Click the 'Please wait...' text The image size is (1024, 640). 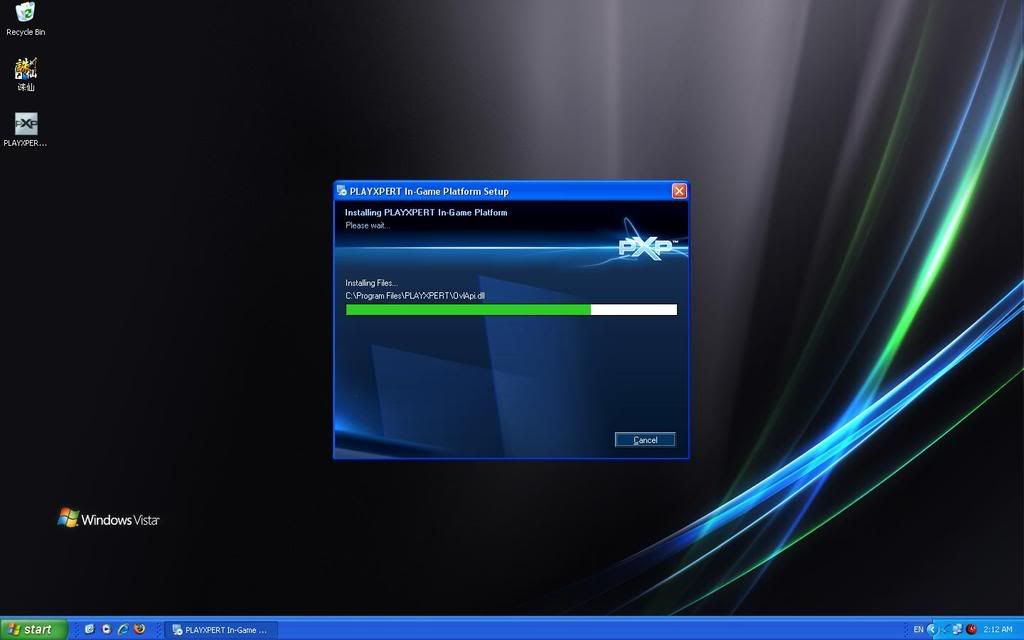coord(368,225)
